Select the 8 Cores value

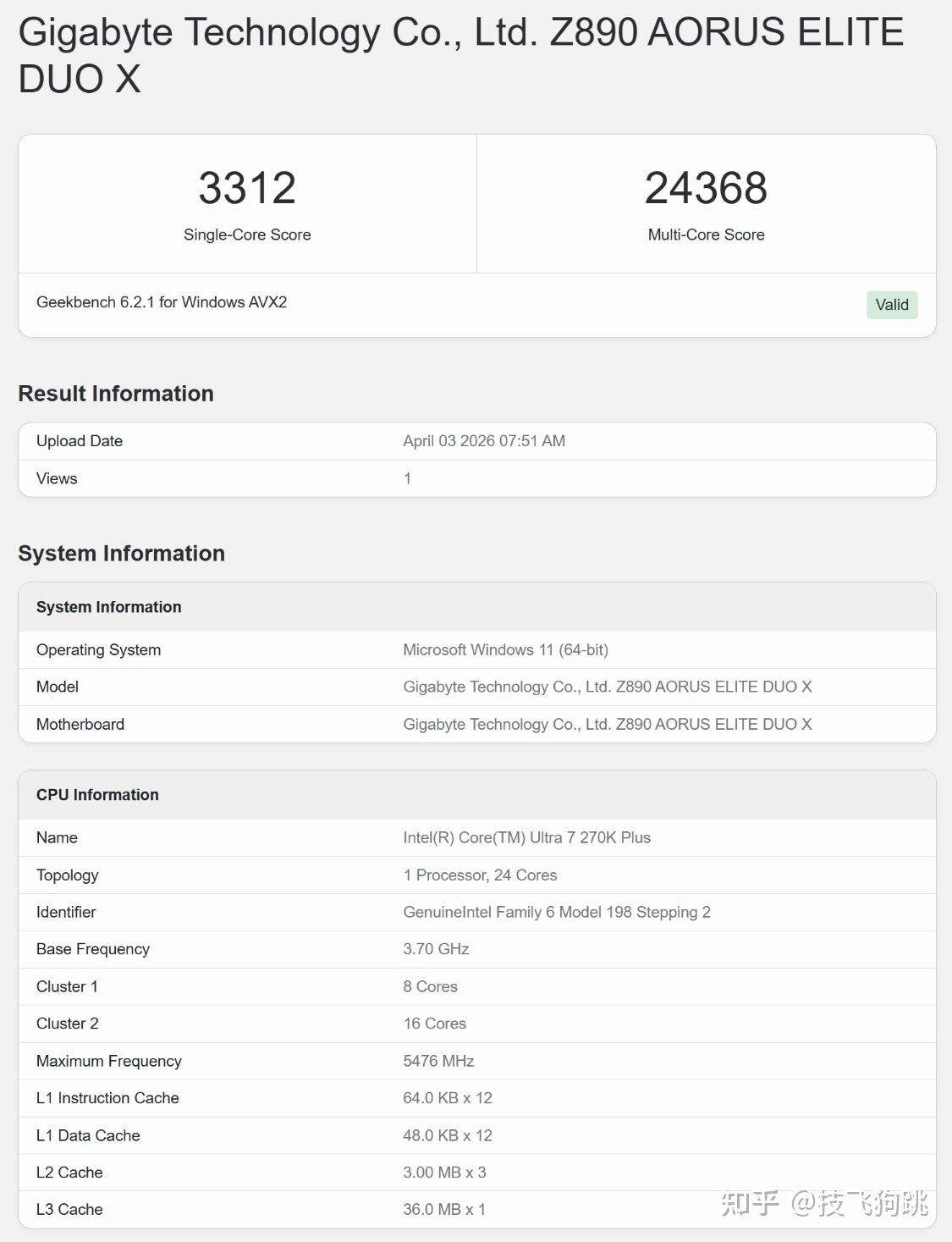(x=430, y=986)
